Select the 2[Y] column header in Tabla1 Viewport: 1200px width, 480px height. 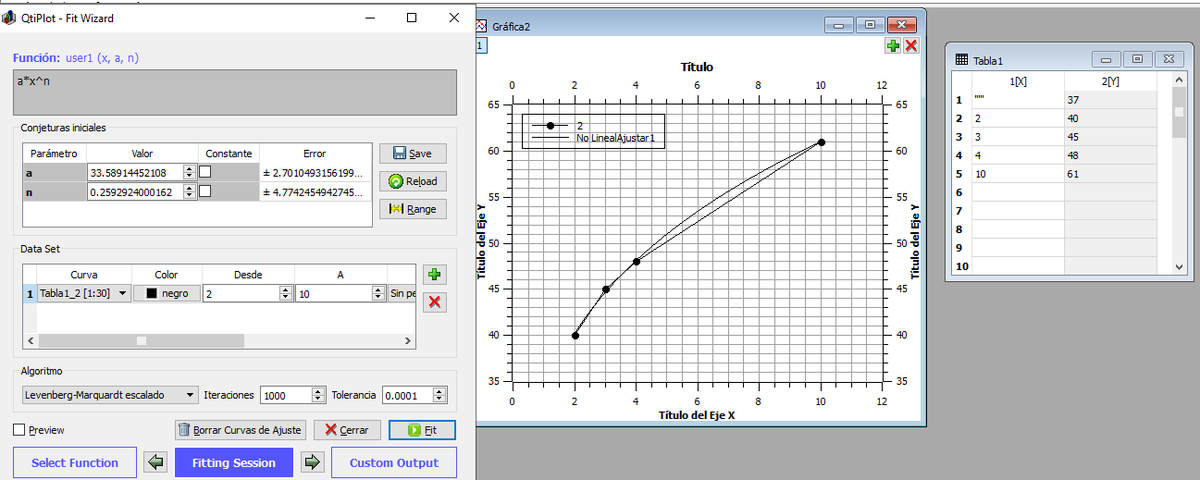pyautogui.click(x=1110, y=80)
